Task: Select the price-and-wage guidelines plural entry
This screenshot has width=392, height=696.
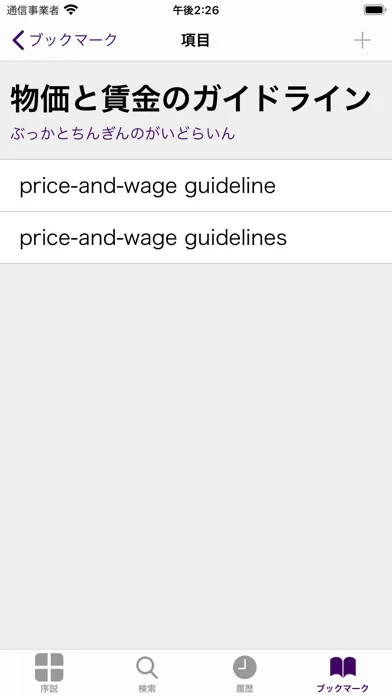Action: [x=196, y=238]
